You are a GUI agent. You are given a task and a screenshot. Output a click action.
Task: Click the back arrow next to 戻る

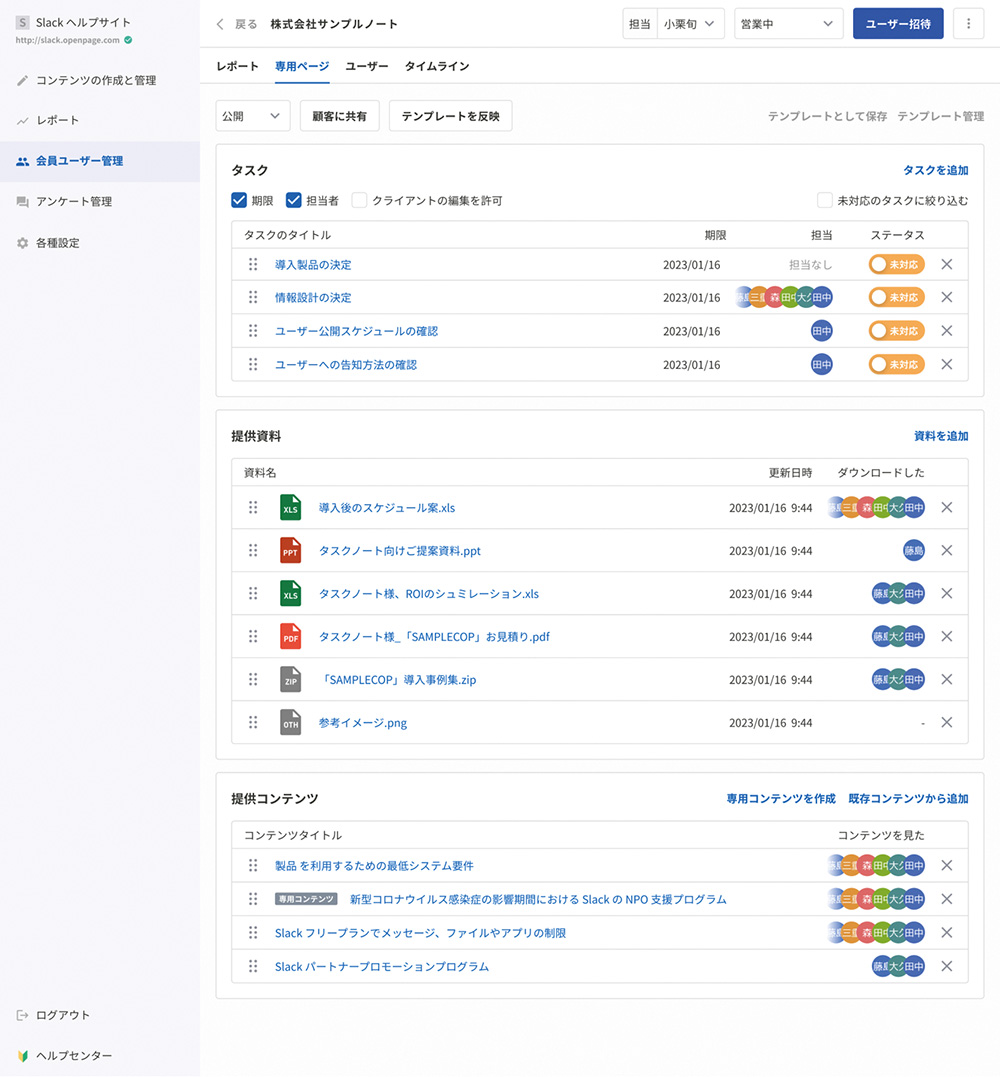tap(220, 24)
